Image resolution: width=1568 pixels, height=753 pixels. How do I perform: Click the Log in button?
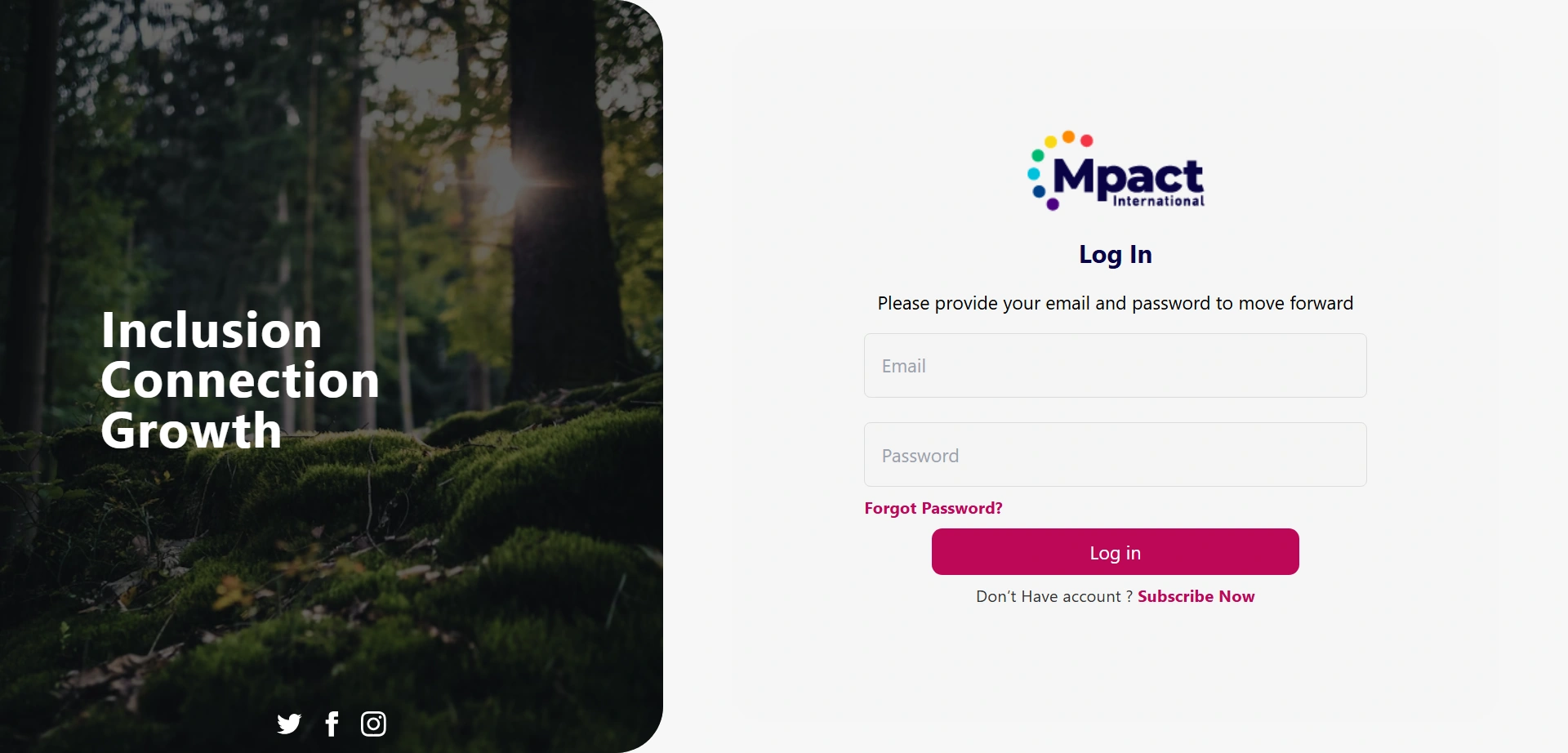pyautogui.click(x=1116, y=552)
